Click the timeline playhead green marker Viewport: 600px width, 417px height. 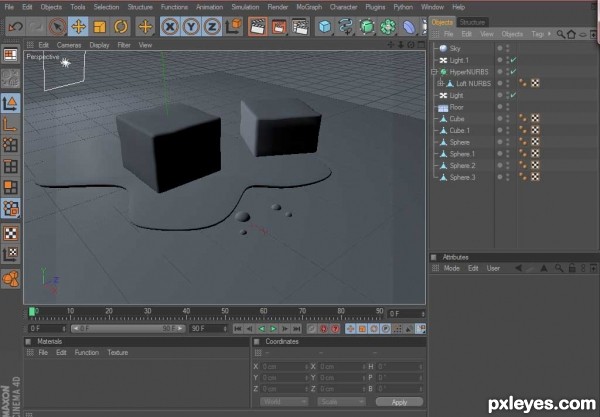pos(33,312)
